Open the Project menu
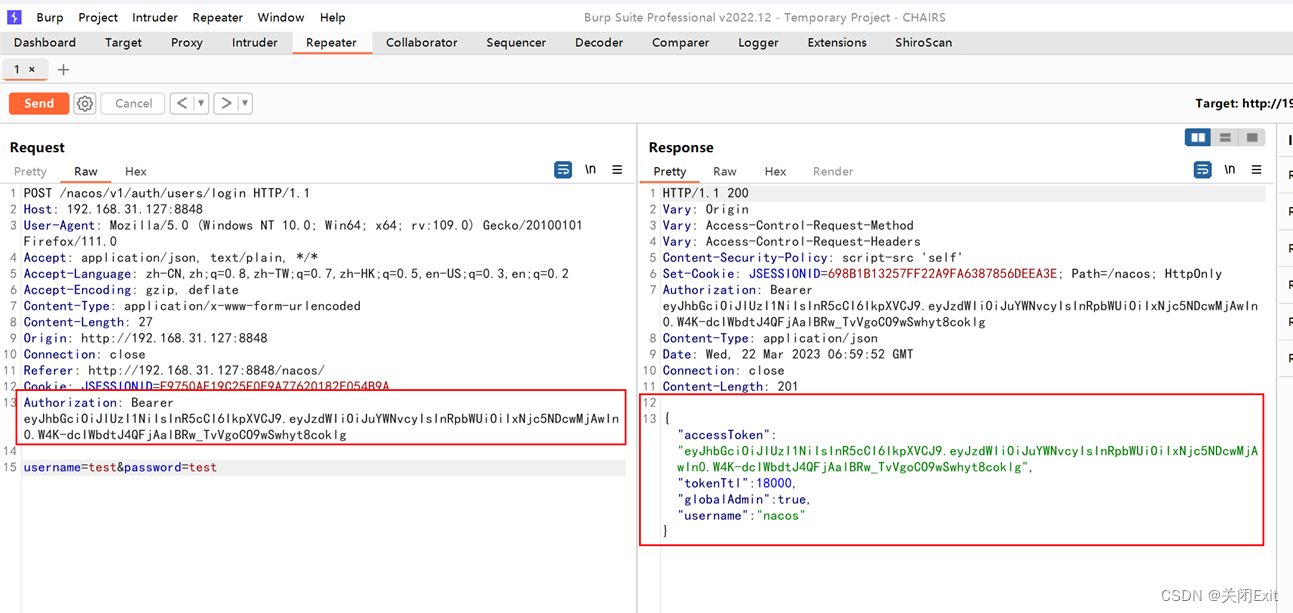This screenshot has height=613, width=1293. coord(98,17)
